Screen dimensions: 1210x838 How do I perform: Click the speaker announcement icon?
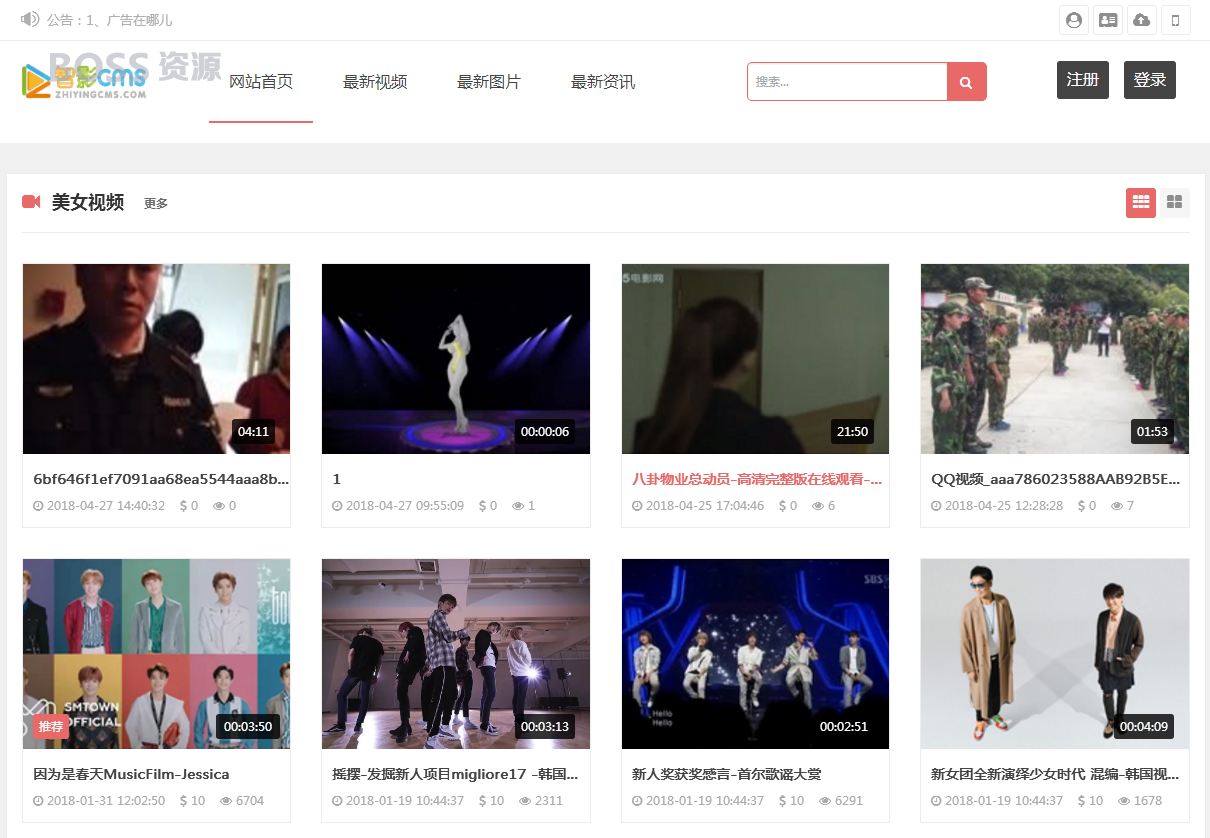pos(29,19)
